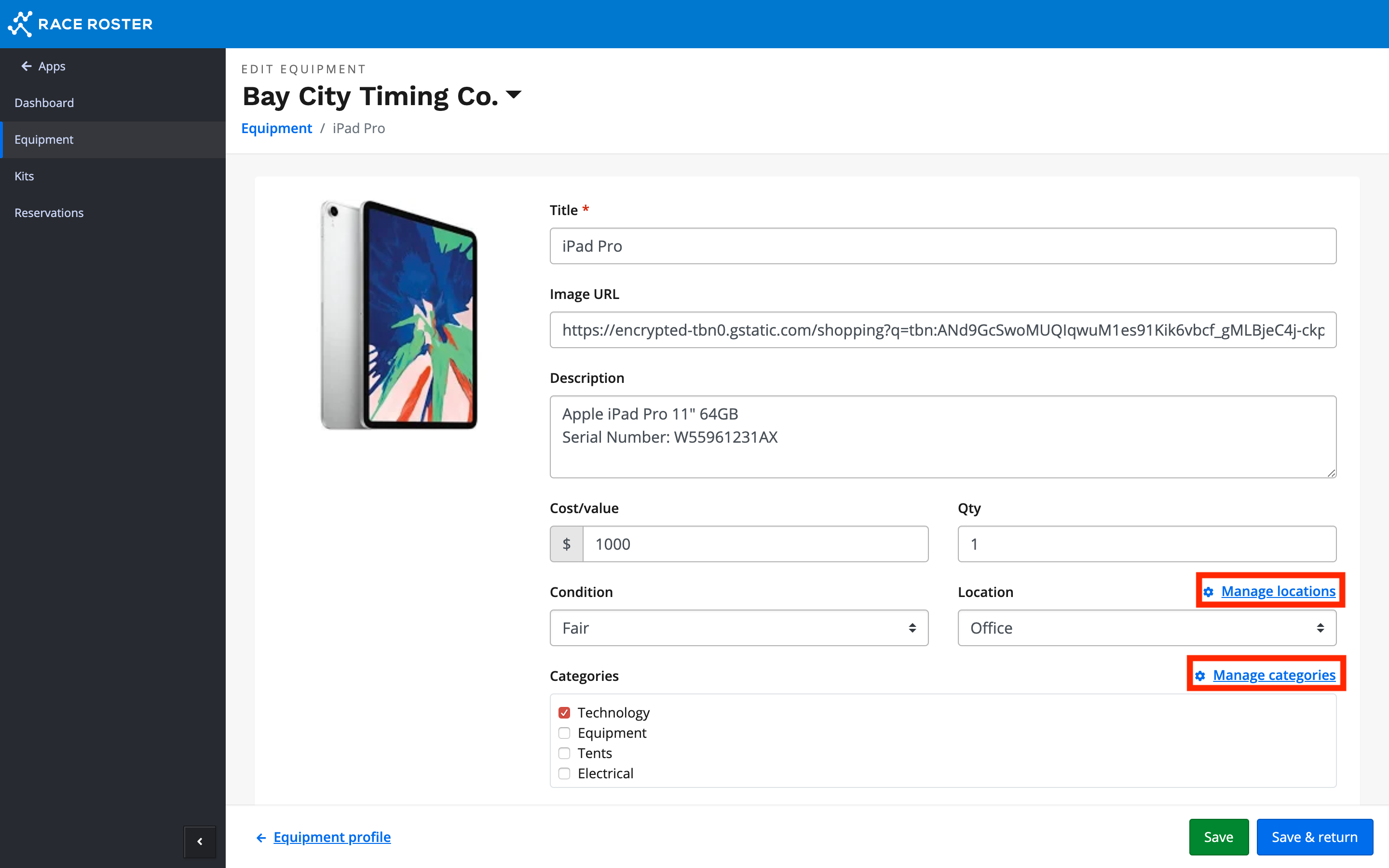Click the dollar sign cost prefix
Image resolution: width=1389 pixels, height=868 pixels.
tap(567, 543)
